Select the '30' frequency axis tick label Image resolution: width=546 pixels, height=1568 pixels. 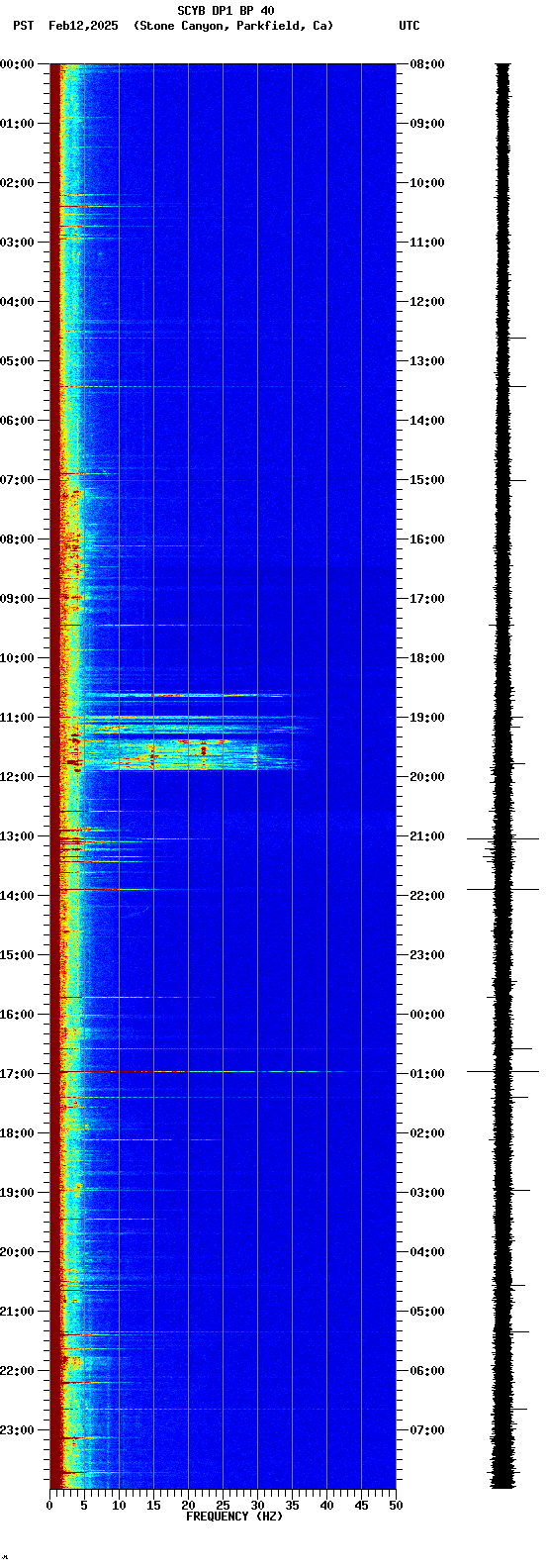257,1506
